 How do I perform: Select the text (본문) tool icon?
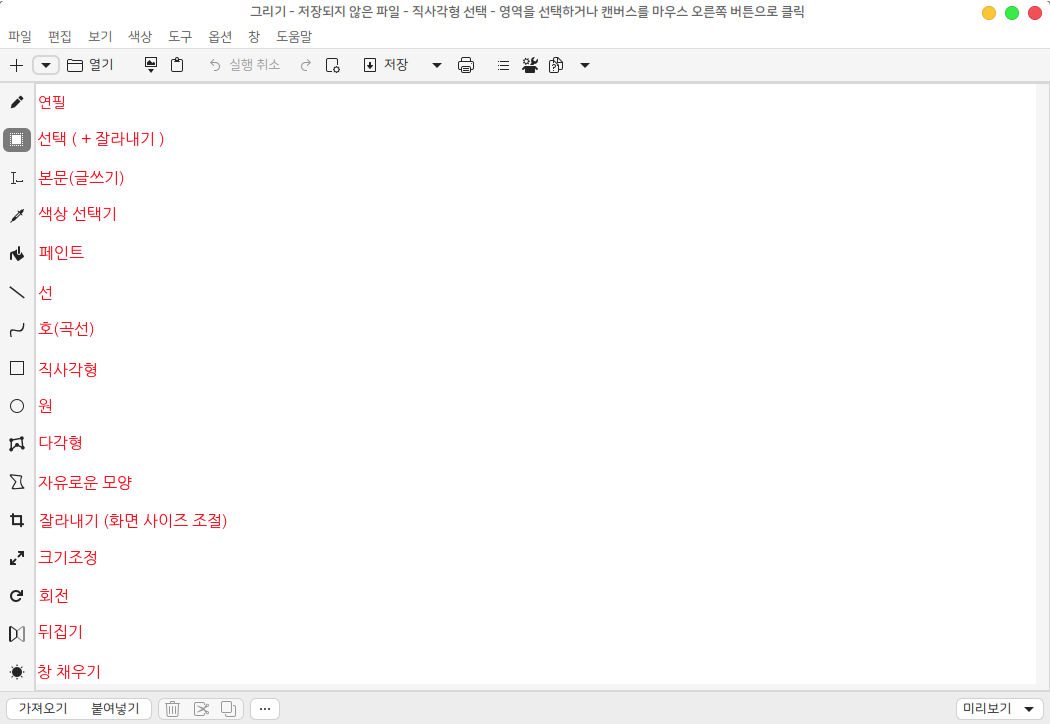(x=17, y=178)
